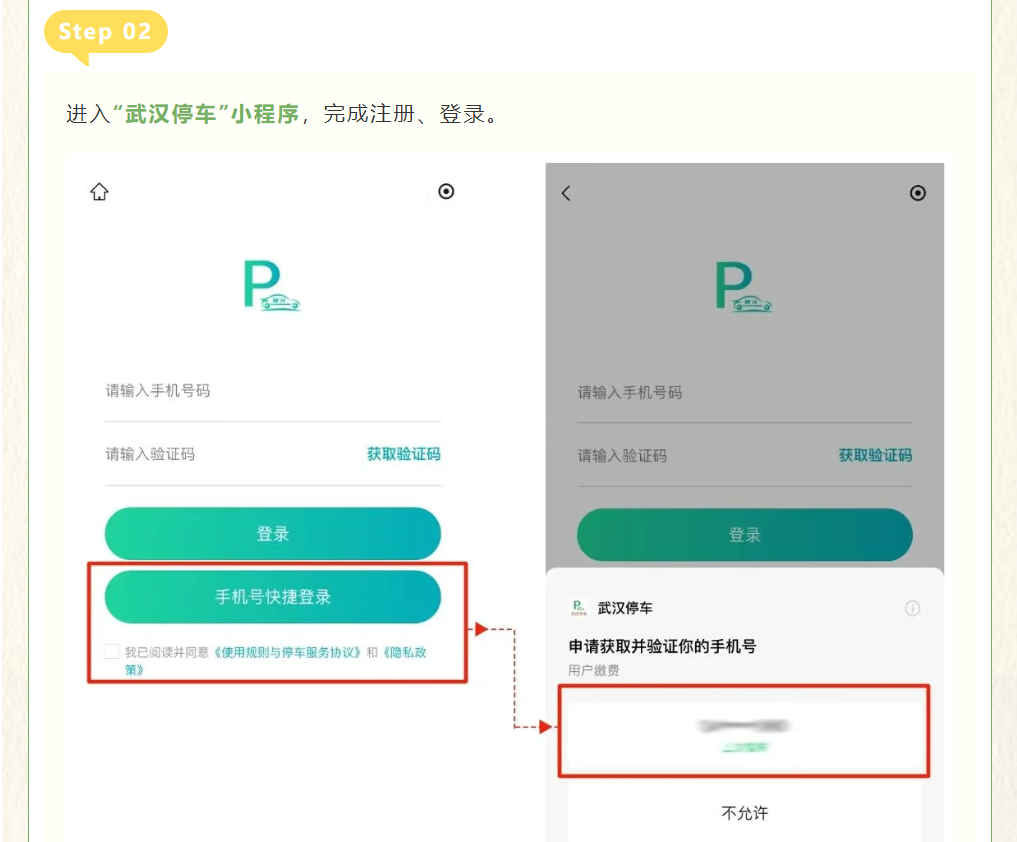1017x842 pixels.
Task: Focus the 请输入手机号码 field in left screen
Action: pyautogui.click(x=272, y=391)
